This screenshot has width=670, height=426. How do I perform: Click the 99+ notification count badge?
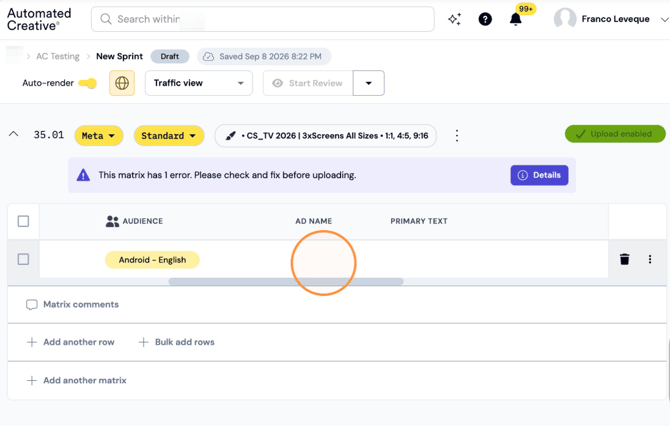coord(526,9)
